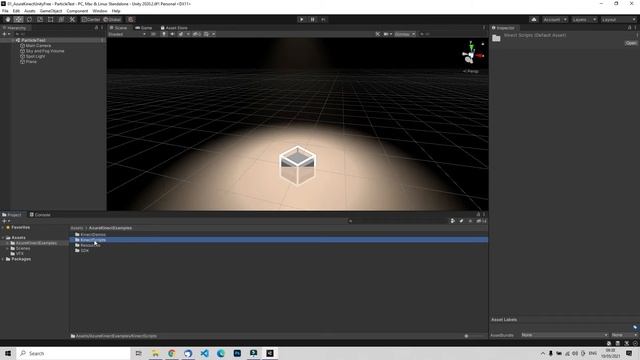Open the Layers dropdown

tap(584, 20)
